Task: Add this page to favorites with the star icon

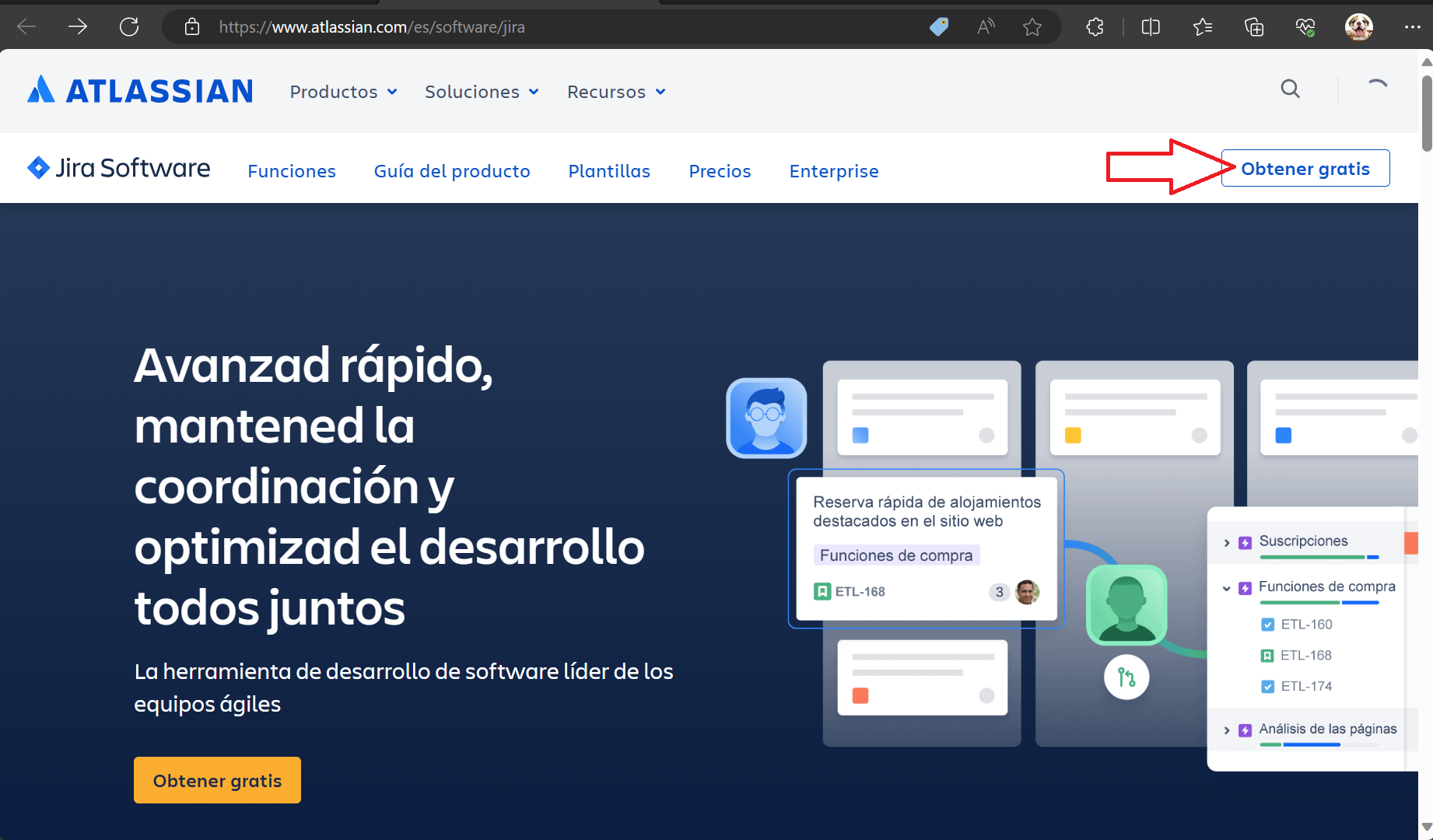Action: pos(1032,27)
